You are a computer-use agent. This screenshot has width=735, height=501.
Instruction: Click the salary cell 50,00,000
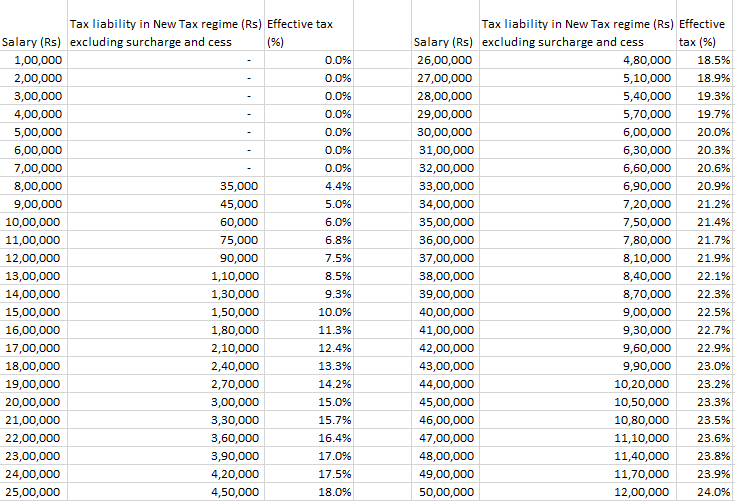point(447,492)
